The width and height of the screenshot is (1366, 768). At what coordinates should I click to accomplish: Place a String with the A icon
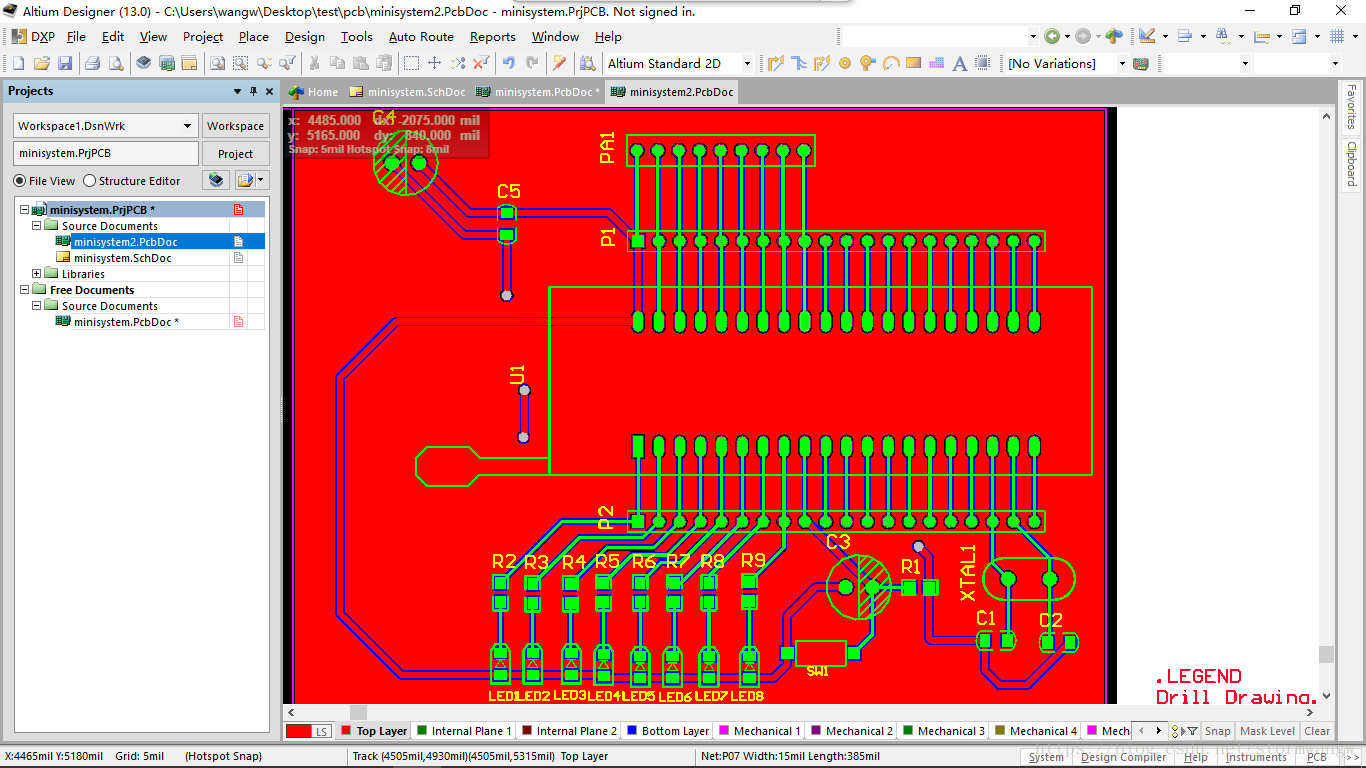click(x=960, y=63)
